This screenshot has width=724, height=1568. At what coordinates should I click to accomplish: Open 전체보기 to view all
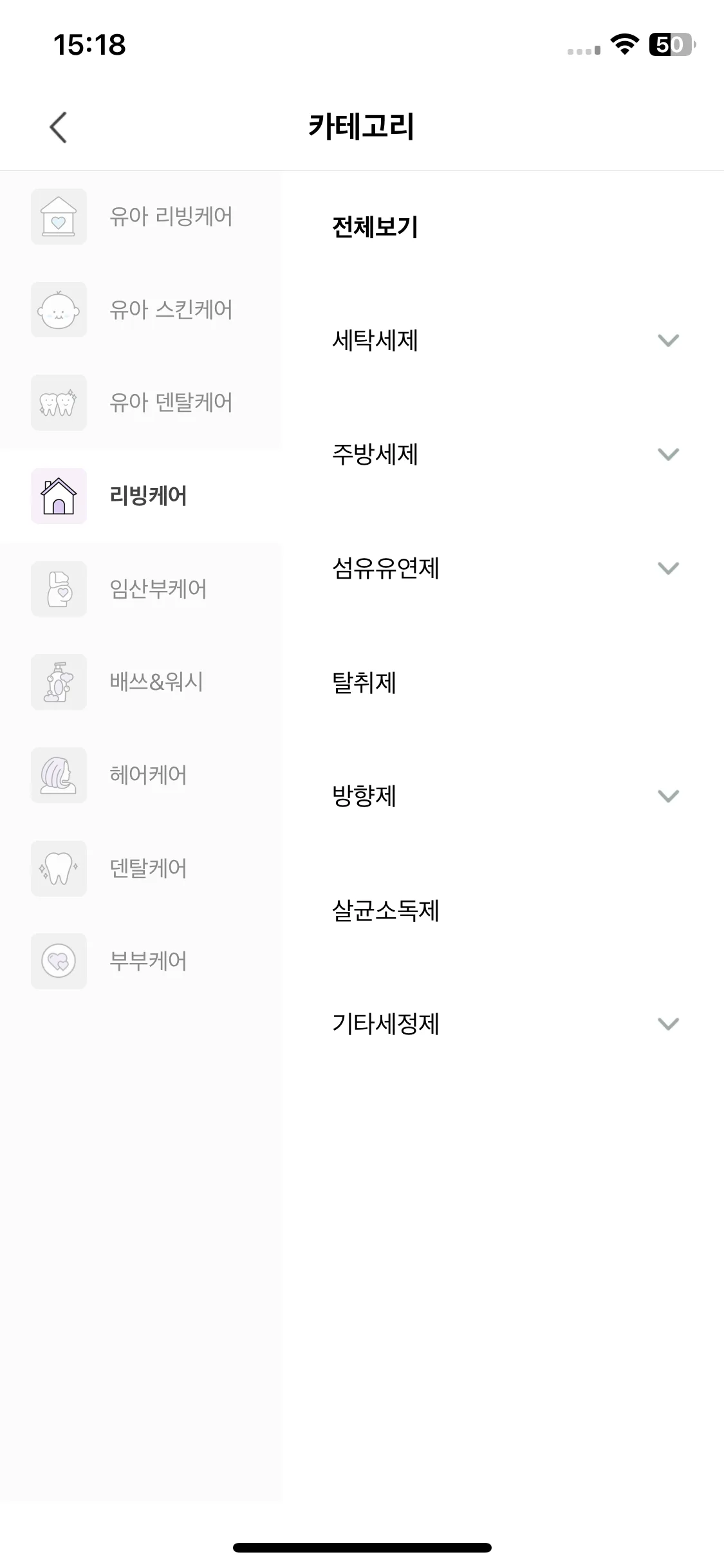(375, 227)
